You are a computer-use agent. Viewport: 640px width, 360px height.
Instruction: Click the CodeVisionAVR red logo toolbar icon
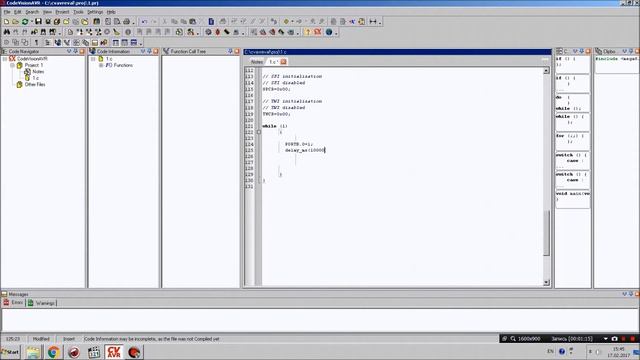tap(318, 32)
